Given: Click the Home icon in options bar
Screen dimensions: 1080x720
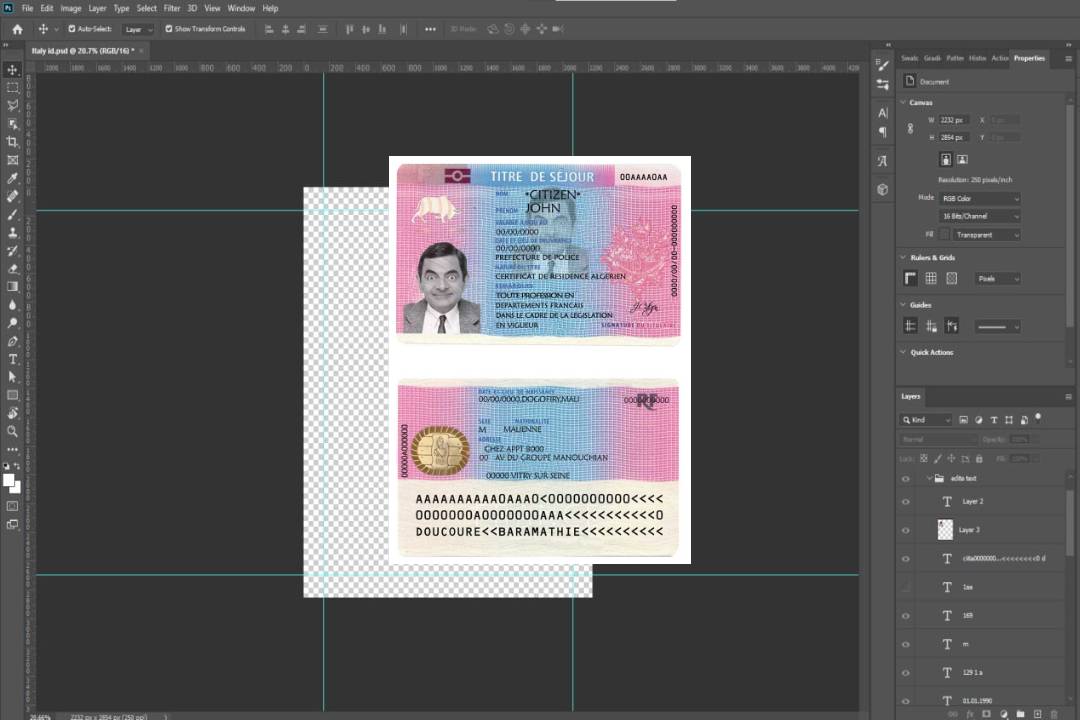Looking at the screenshot, I should click(17, 29).
